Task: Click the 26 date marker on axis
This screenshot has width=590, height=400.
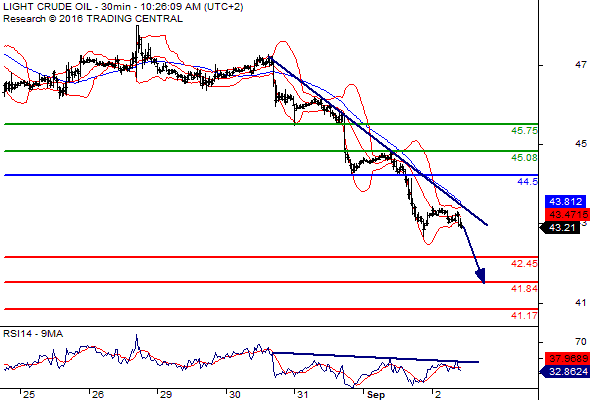Action: [98, 394]
